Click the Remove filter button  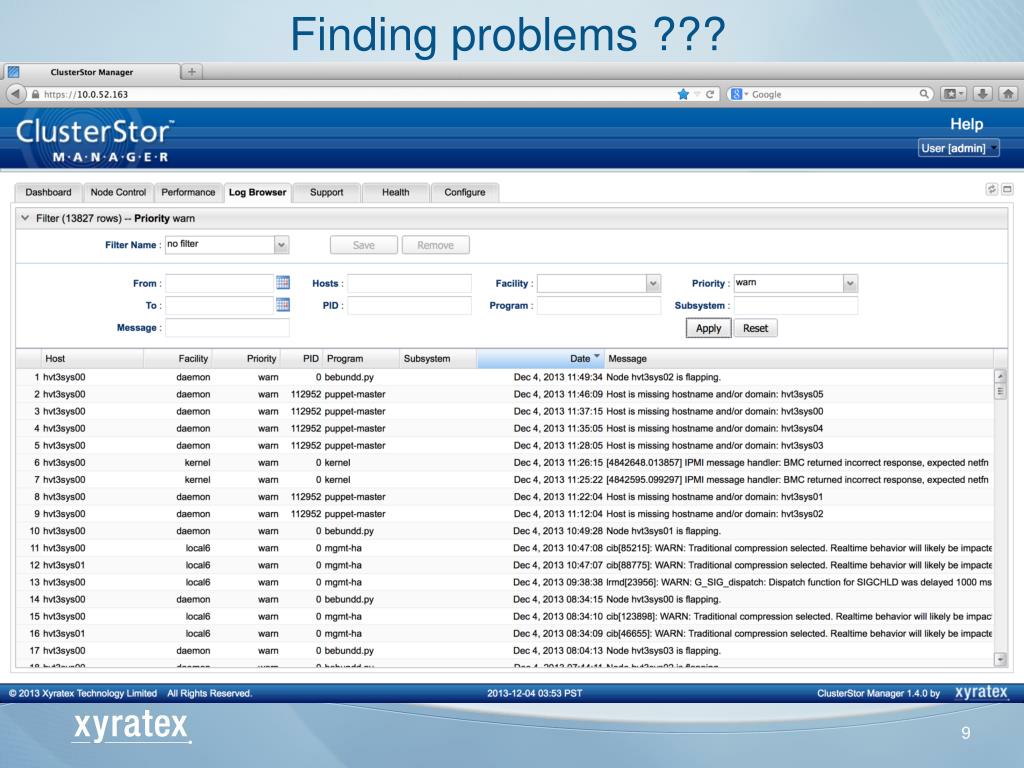point(436,245)
